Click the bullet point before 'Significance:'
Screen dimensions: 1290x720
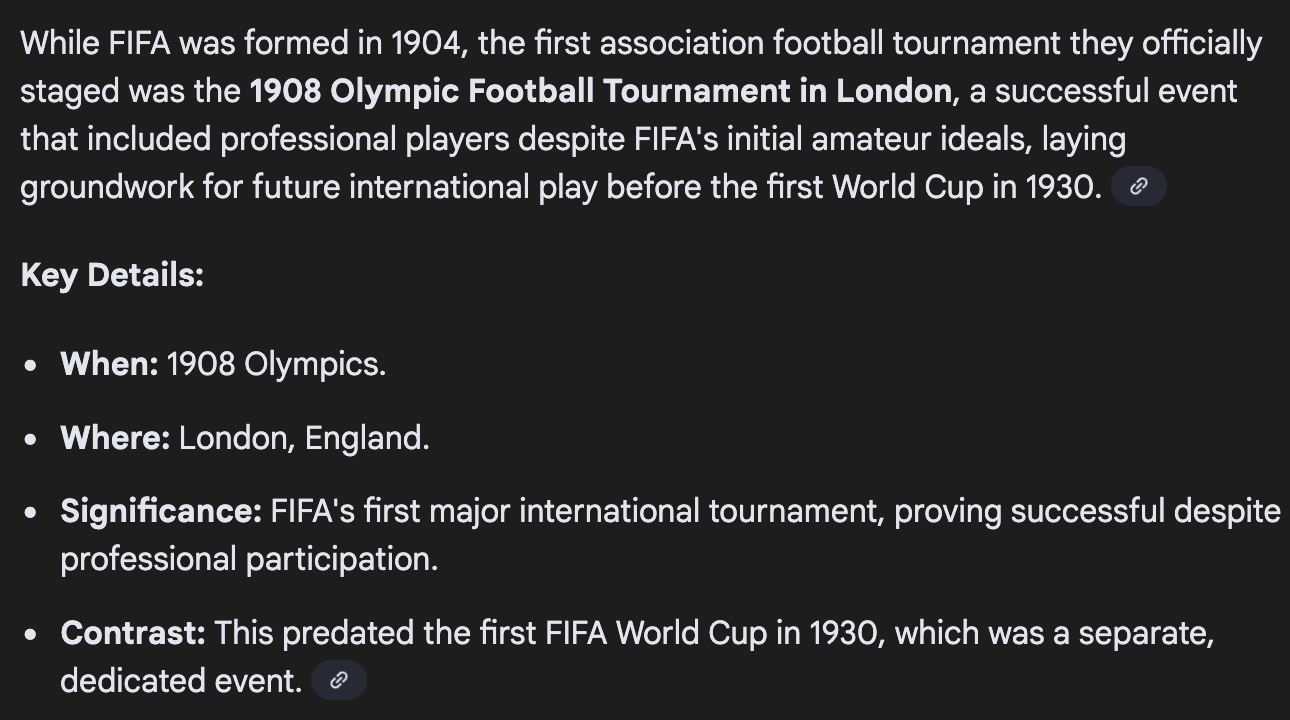[33, 513]
